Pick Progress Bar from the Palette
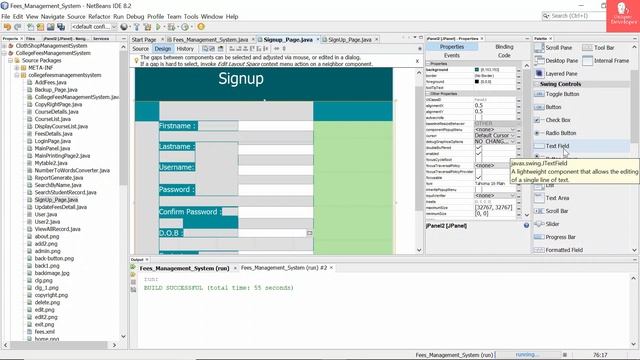The height and width of the screenshot is (360, 640). [555, 237]
